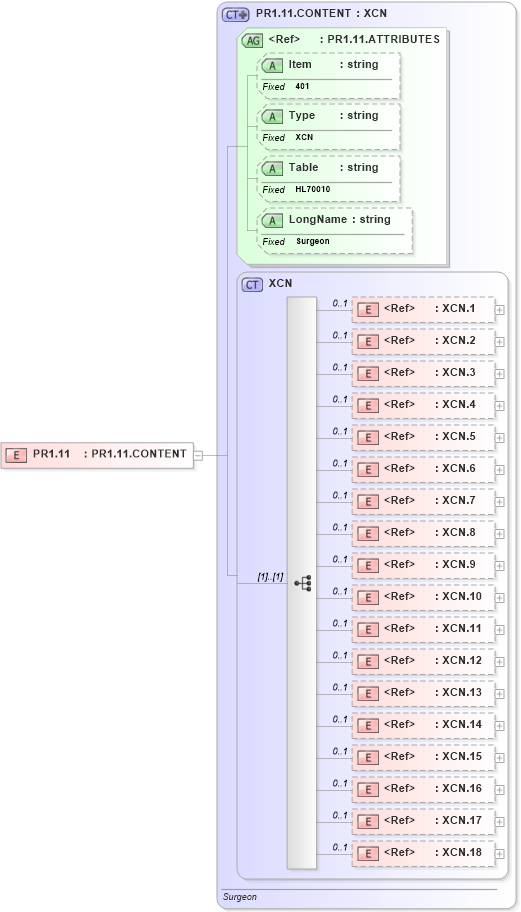Screen dimensions: 521x912
Task: Click the E icon of XCN.3
Action: coord(367,374)
